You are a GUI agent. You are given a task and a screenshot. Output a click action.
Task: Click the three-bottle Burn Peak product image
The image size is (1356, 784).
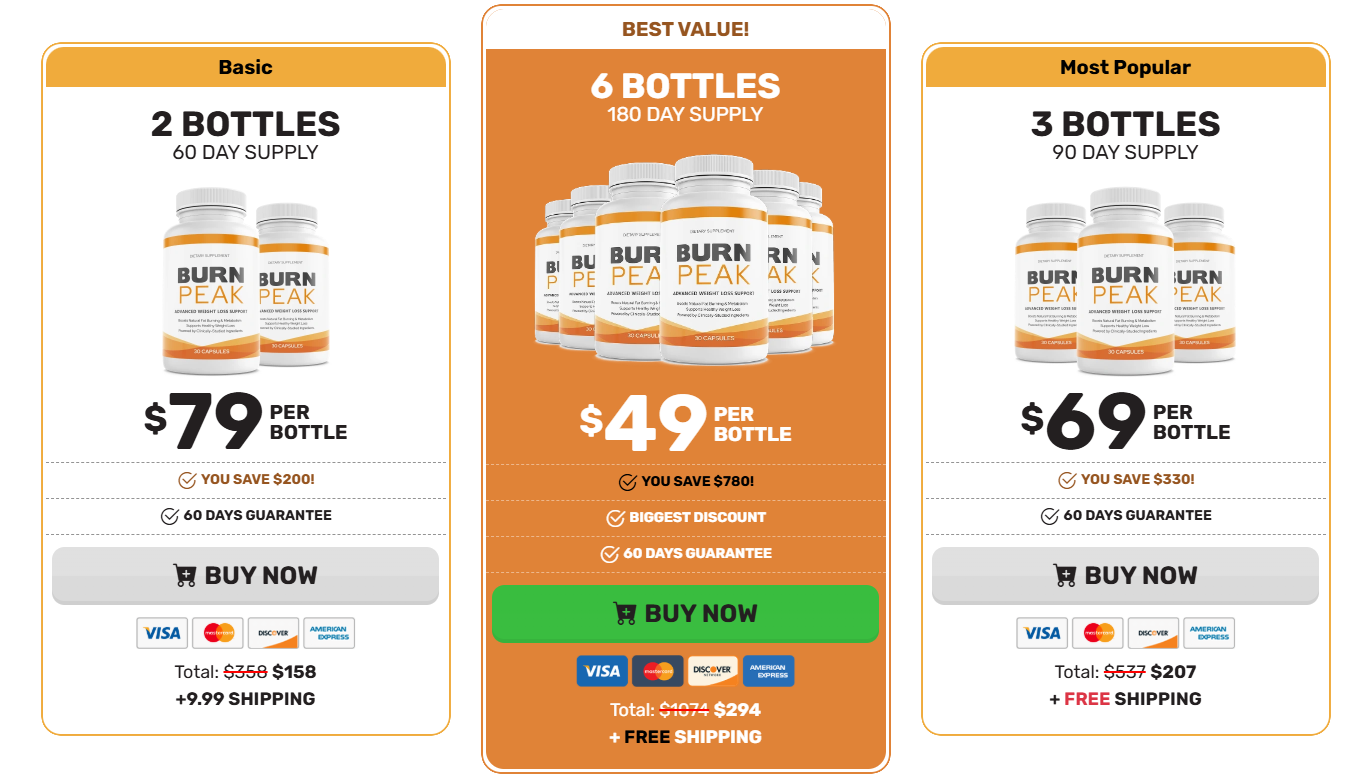tap(1125, 280)
